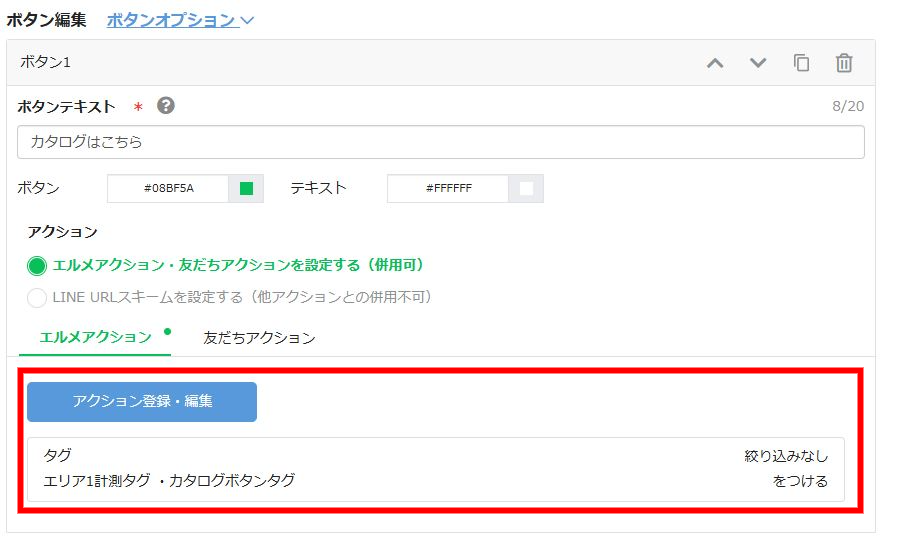The width and height of the screenshot is (904, 546).
Task: Click the #FFFFFF text color hex field
Action: 448,188
